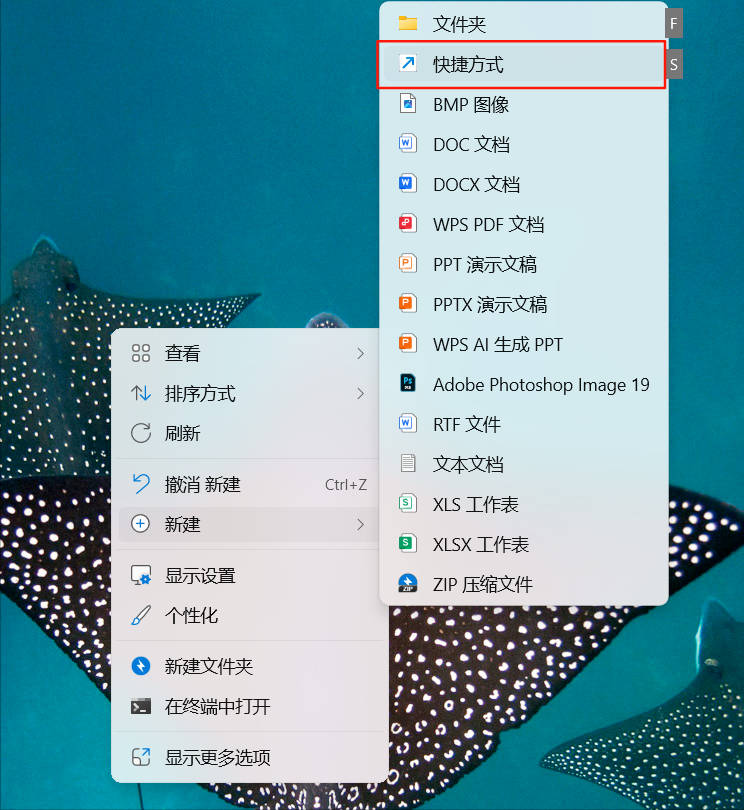Open 个性化 from the context menu
This screenshot has width=744, height=810.
pos(250,615)
